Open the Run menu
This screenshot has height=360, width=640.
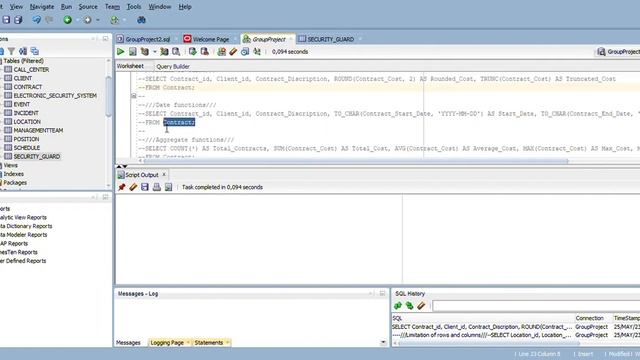pos(66,7)
